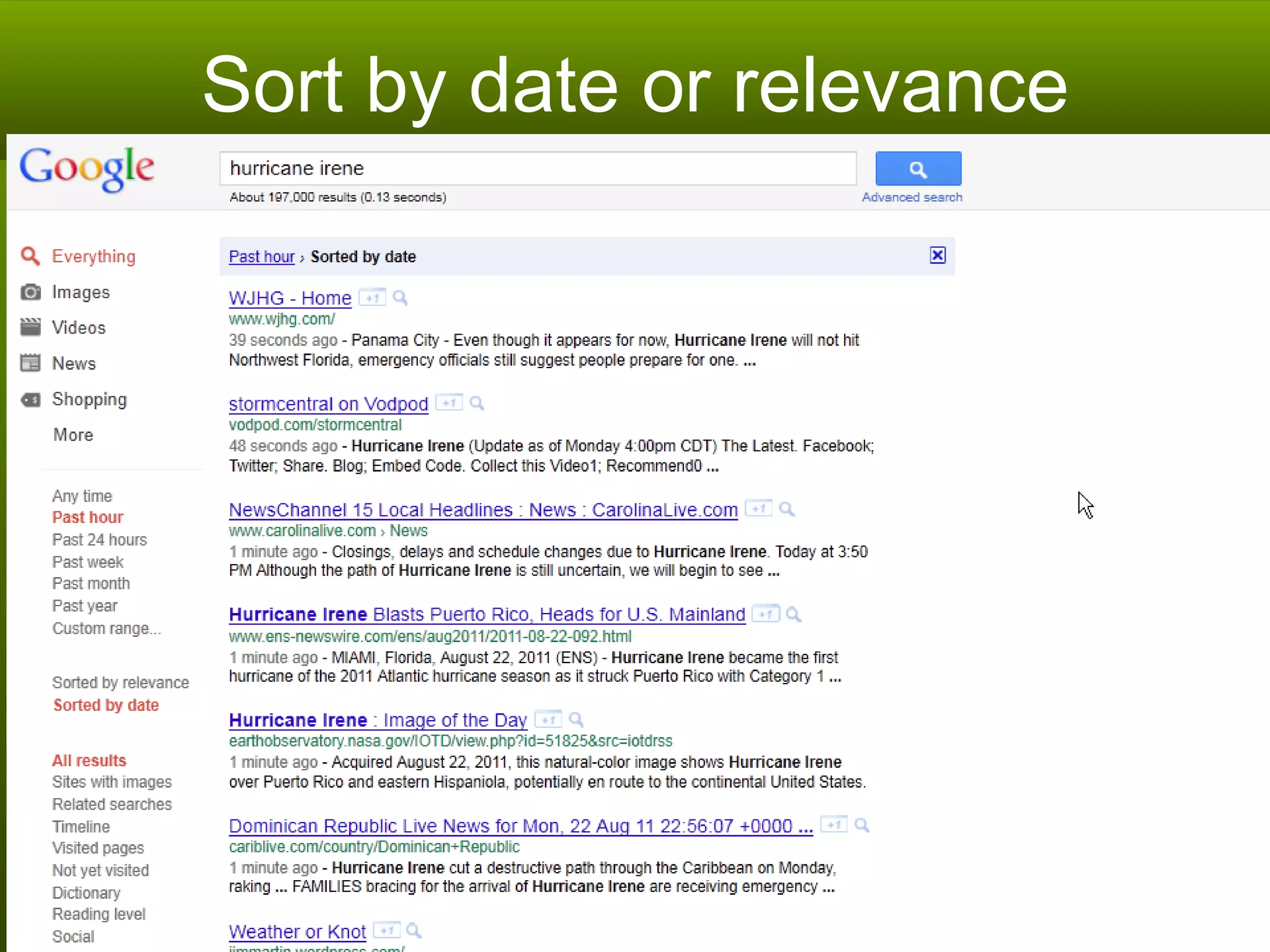Open the Google logo homepage

coord(87,169)
